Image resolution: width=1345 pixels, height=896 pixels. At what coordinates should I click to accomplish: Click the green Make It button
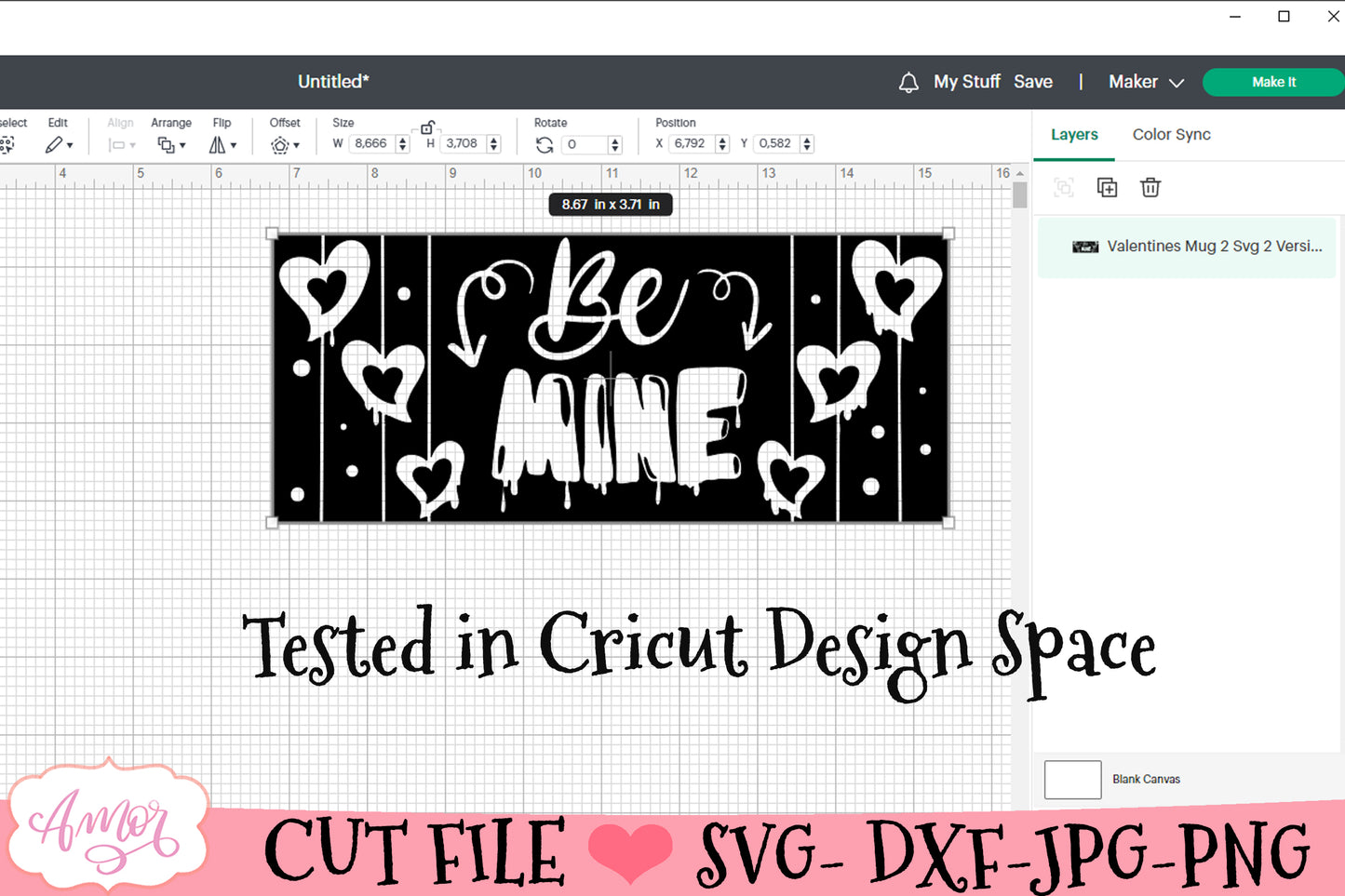[1273, 82]
